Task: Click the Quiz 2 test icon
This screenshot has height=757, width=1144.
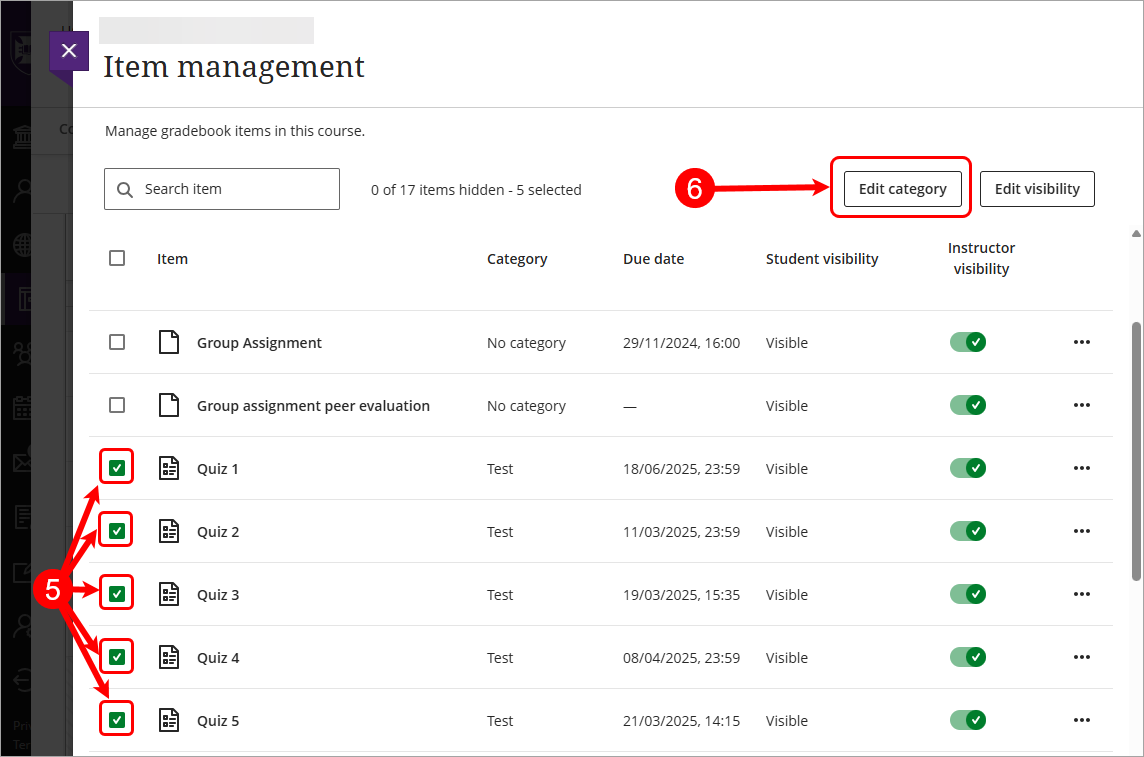Action: point(169,531)
